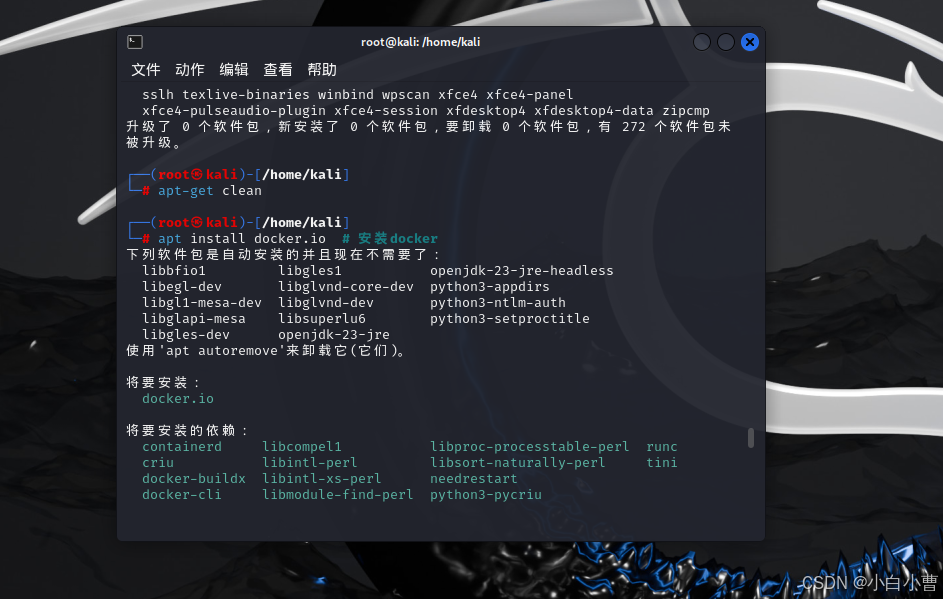Click the 'apt install docker.io' command
Viewport: 943px width, 599px height.
point(242,239)
